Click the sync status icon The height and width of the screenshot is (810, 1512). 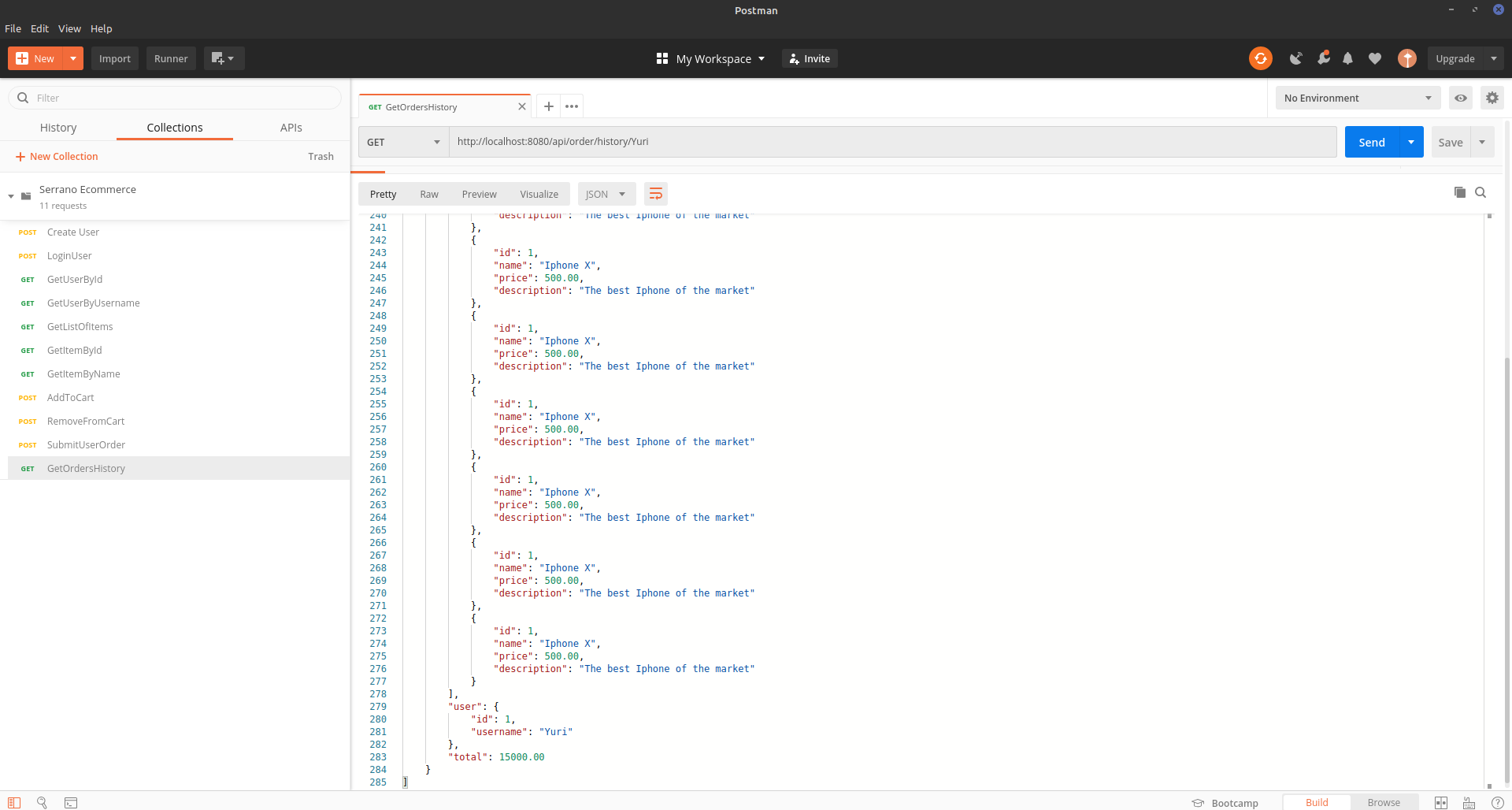(x=1260, y=58)
